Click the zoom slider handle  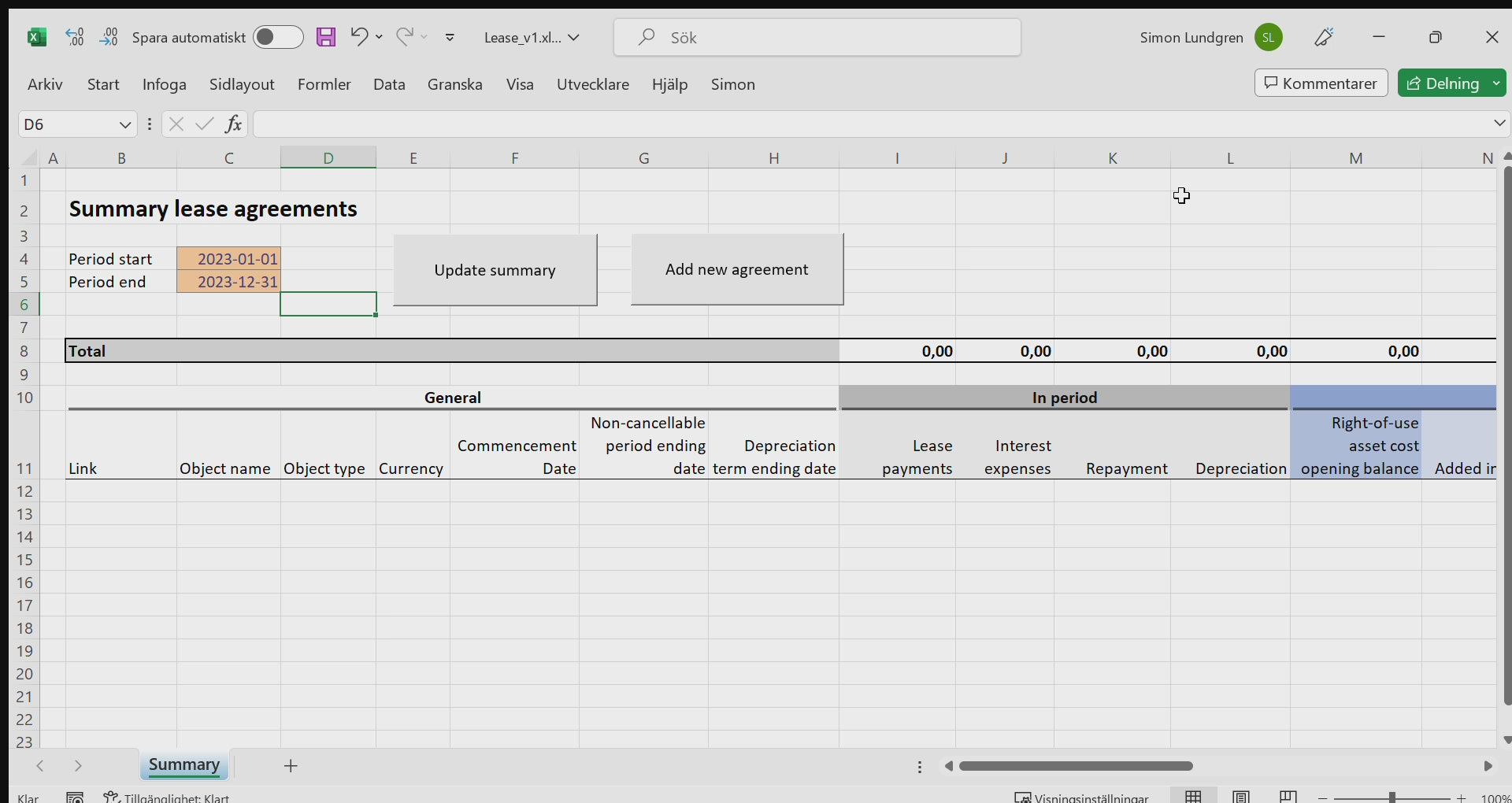click(1392, 797)
